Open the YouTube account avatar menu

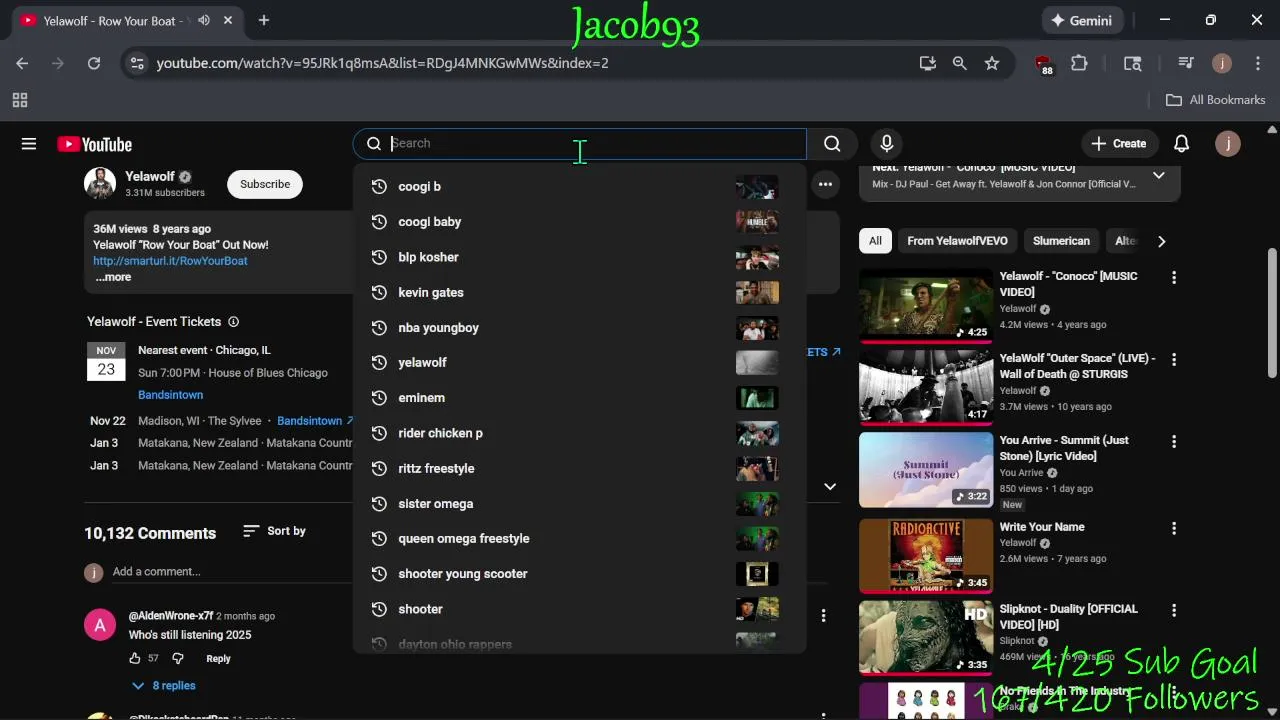pyautogui.click(x=1228, y=144)
